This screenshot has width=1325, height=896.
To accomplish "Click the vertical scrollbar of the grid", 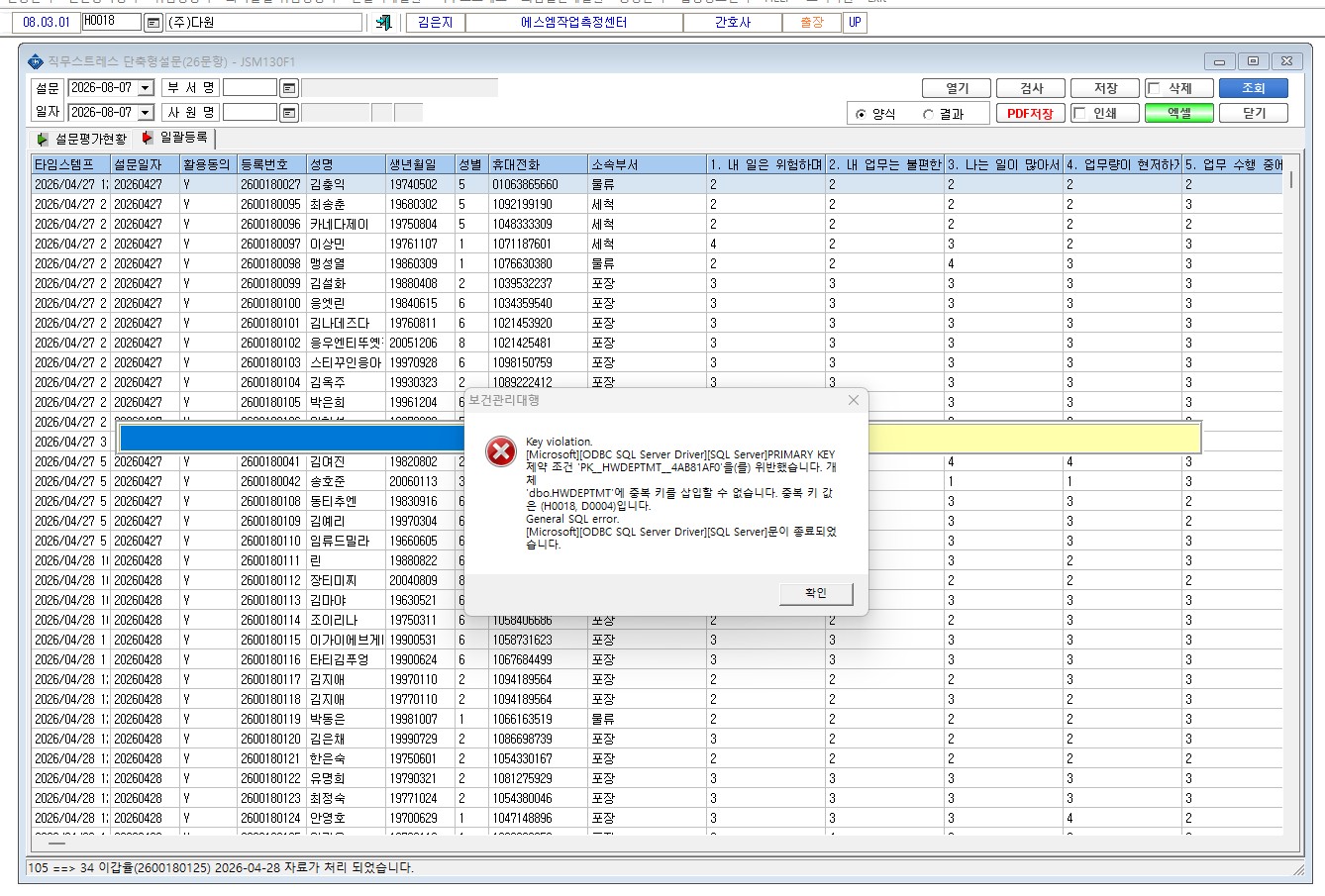I will point(1290,495).
